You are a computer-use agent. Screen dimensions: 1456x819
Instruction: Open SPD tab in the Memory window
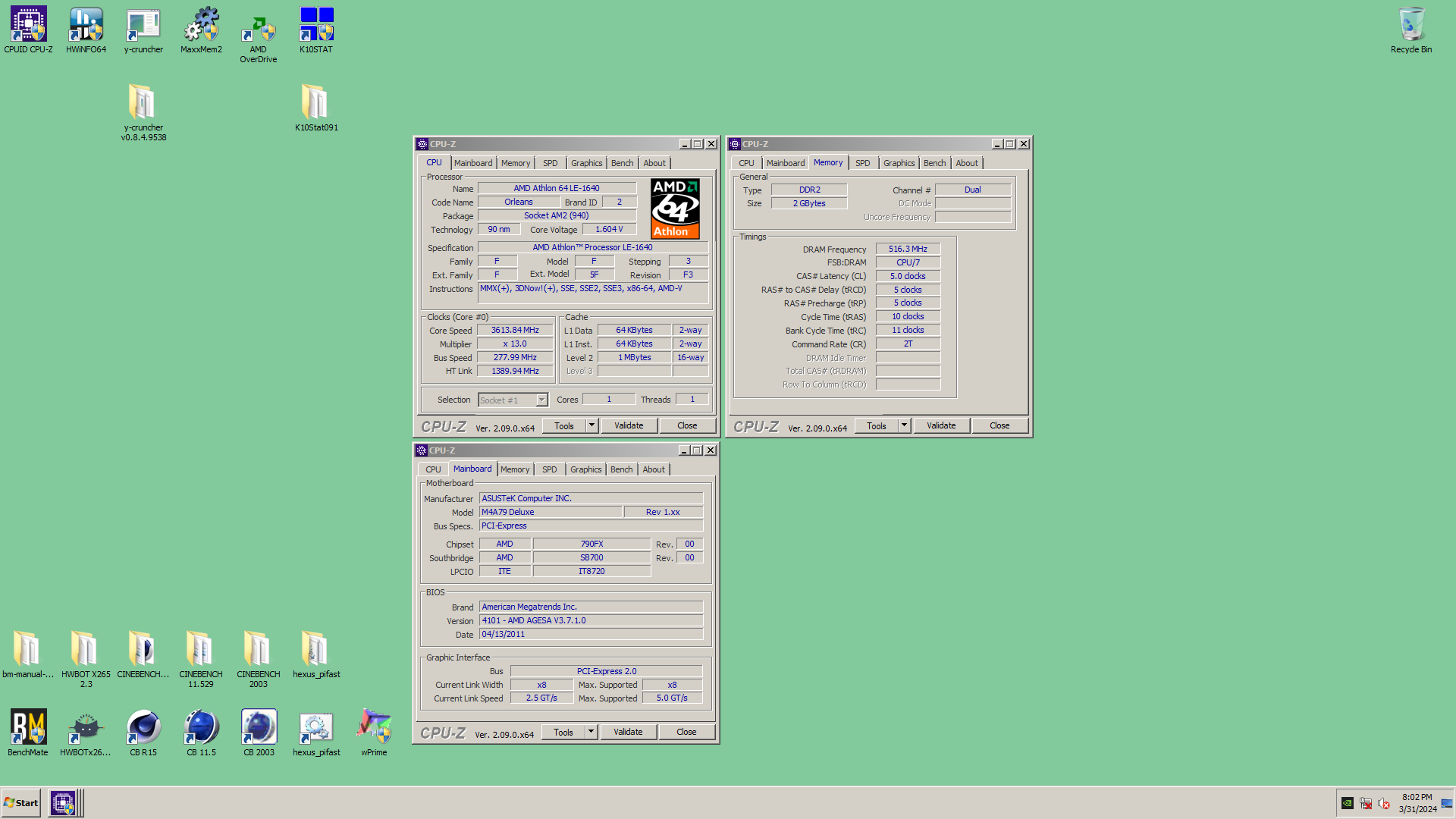pos(863,163)
